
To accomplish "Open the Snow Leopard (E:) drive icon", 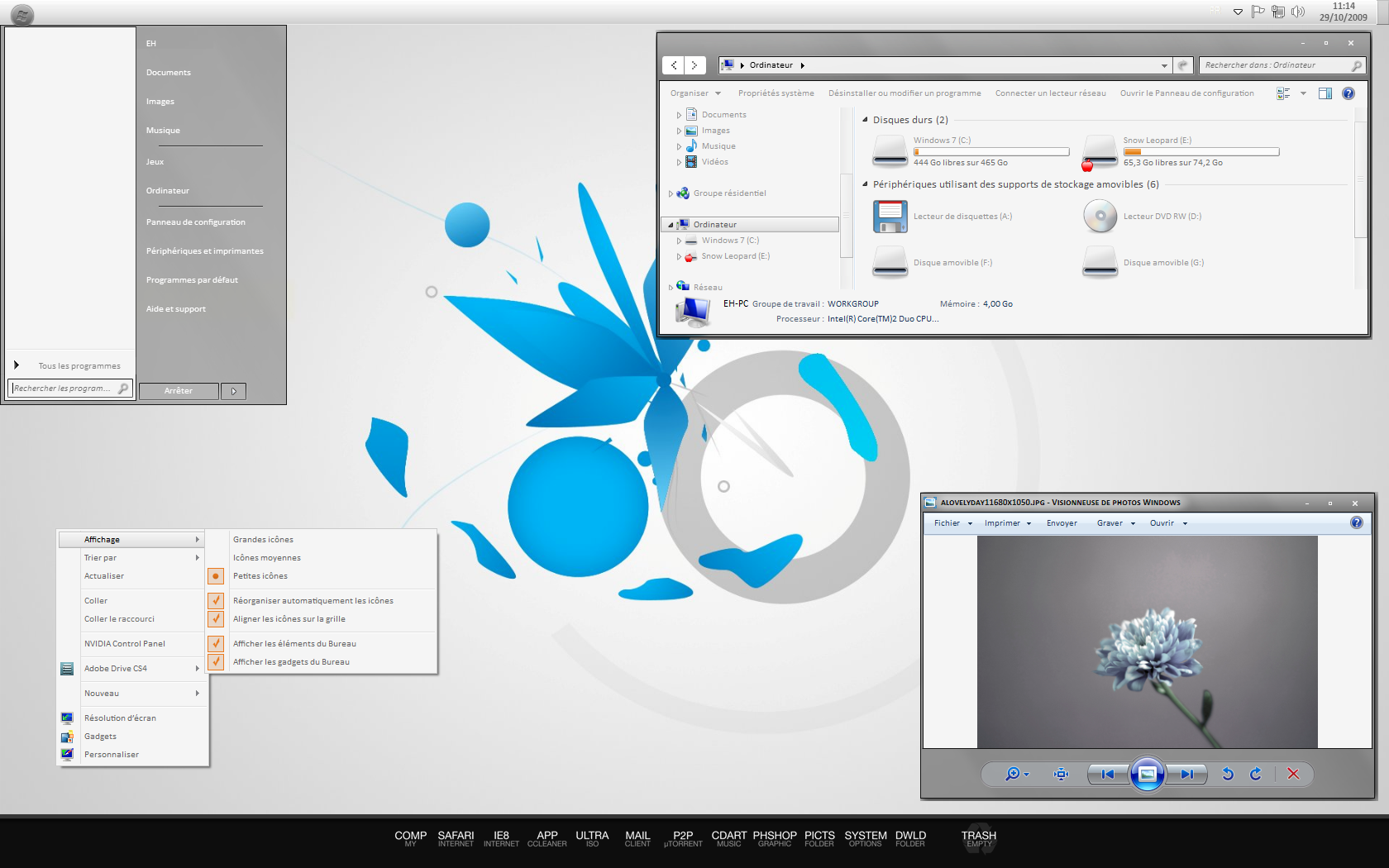I will (1100, 151).
